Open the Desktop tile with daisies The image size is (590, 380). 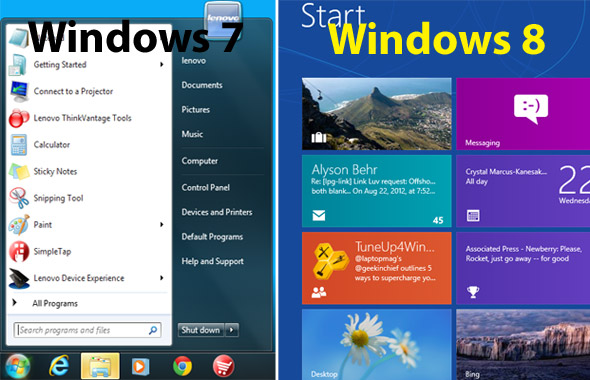(x=377, y=345)
